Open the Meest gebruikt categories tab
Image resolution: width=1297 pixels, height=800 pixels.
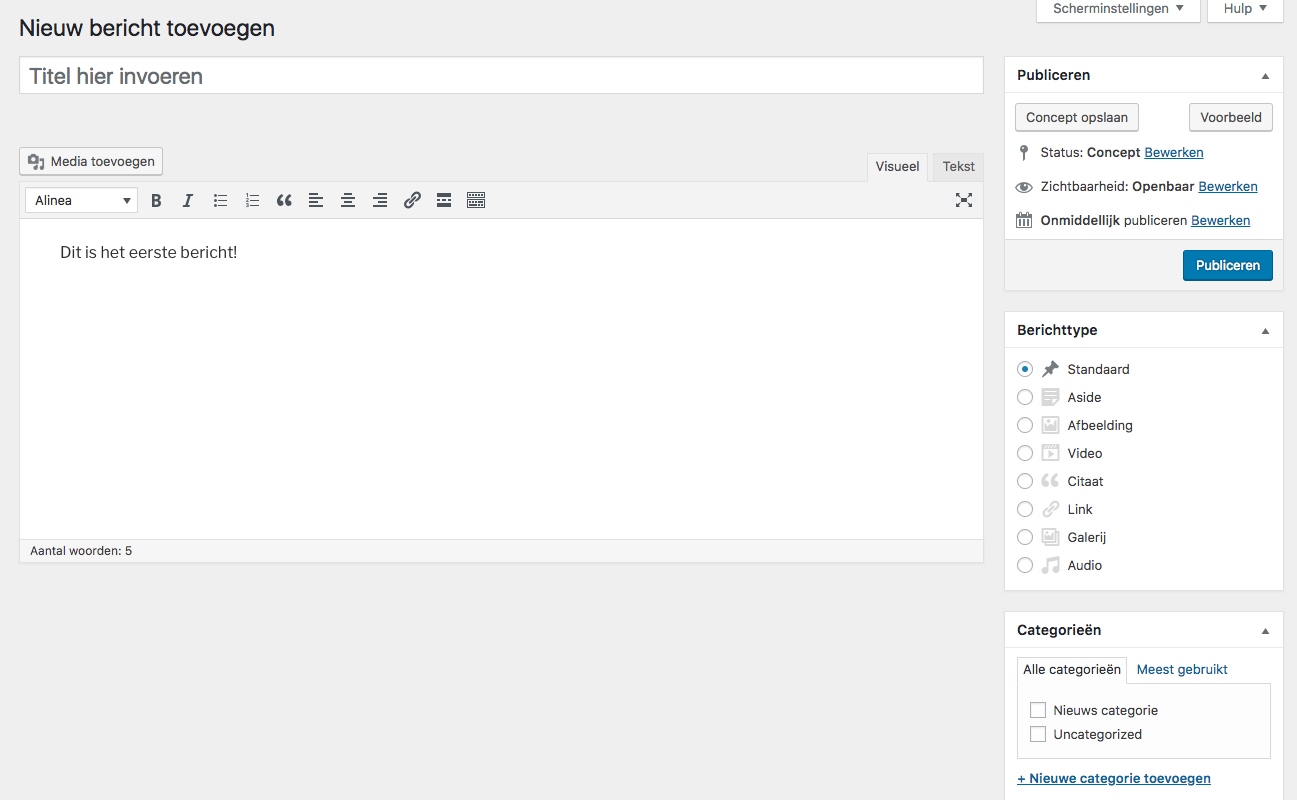1182,670
